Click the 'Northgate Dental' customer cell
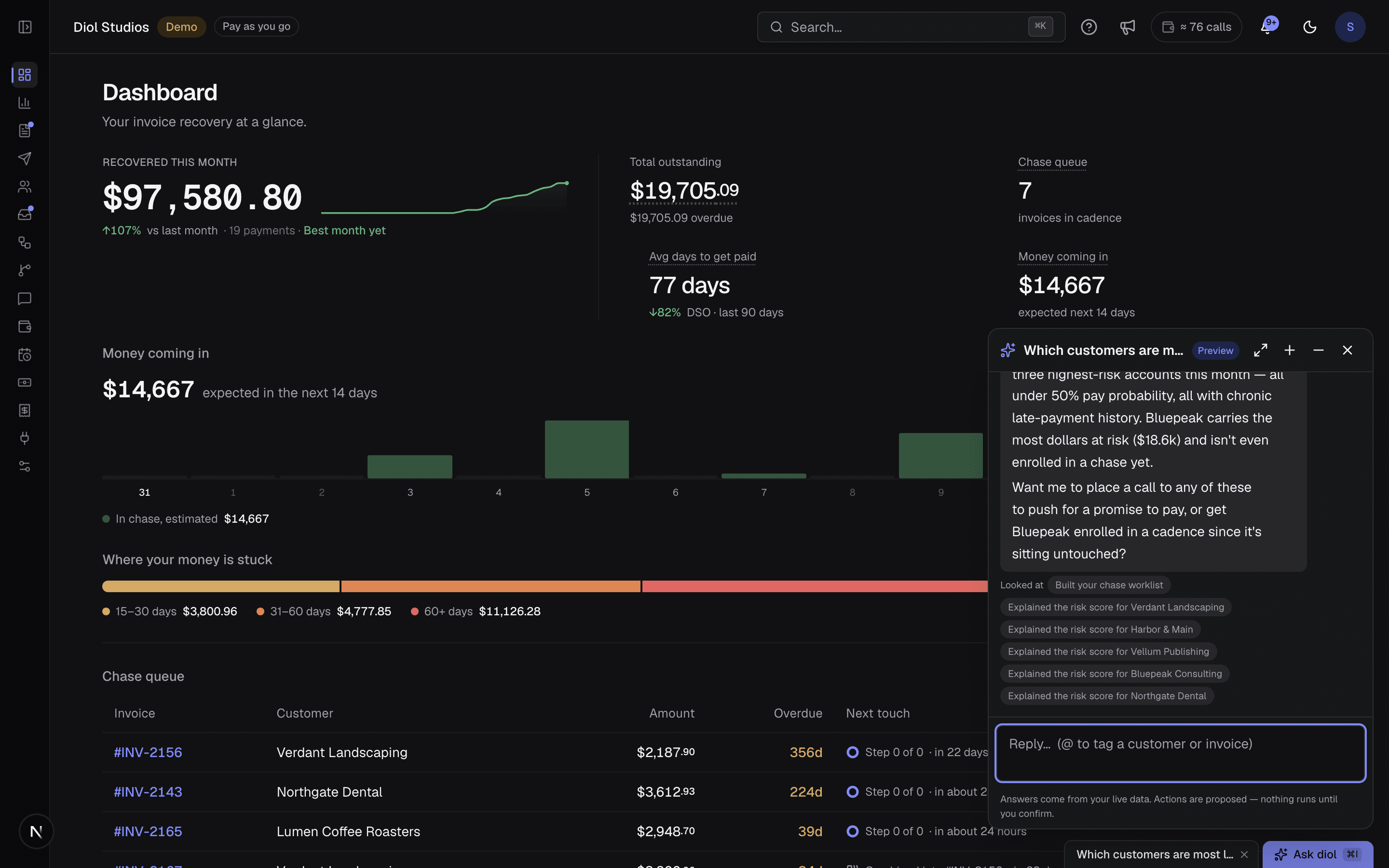This screenshot has height=868, width=1389. [329, 792]
